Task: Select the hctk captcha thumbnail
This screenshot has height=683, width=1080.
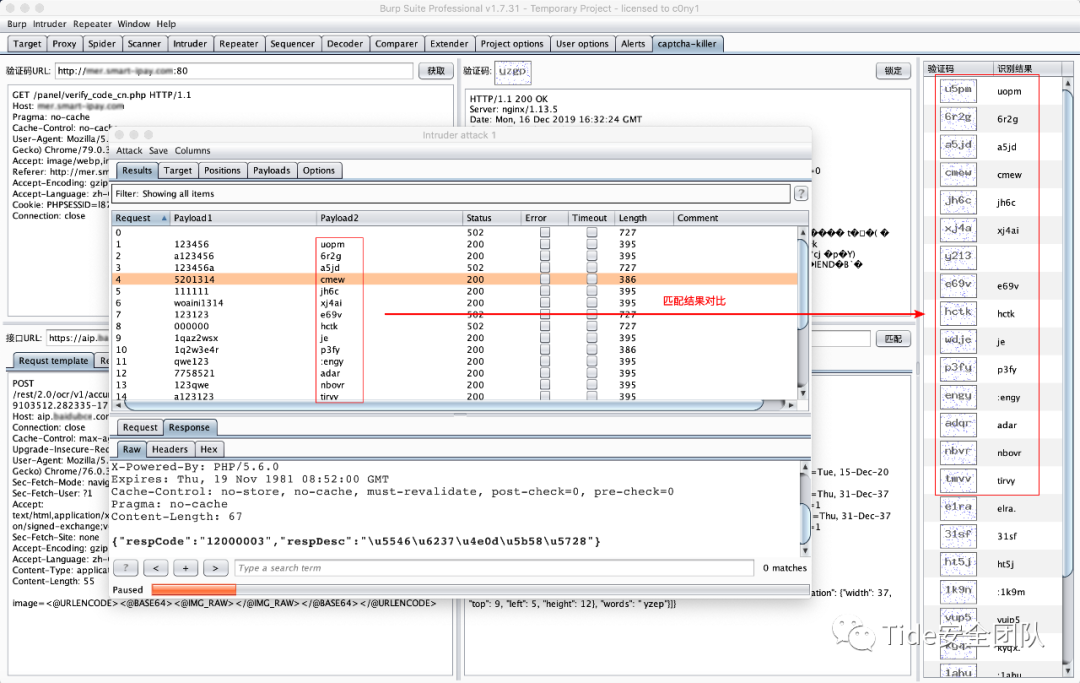Action: [x=958, y=313]
